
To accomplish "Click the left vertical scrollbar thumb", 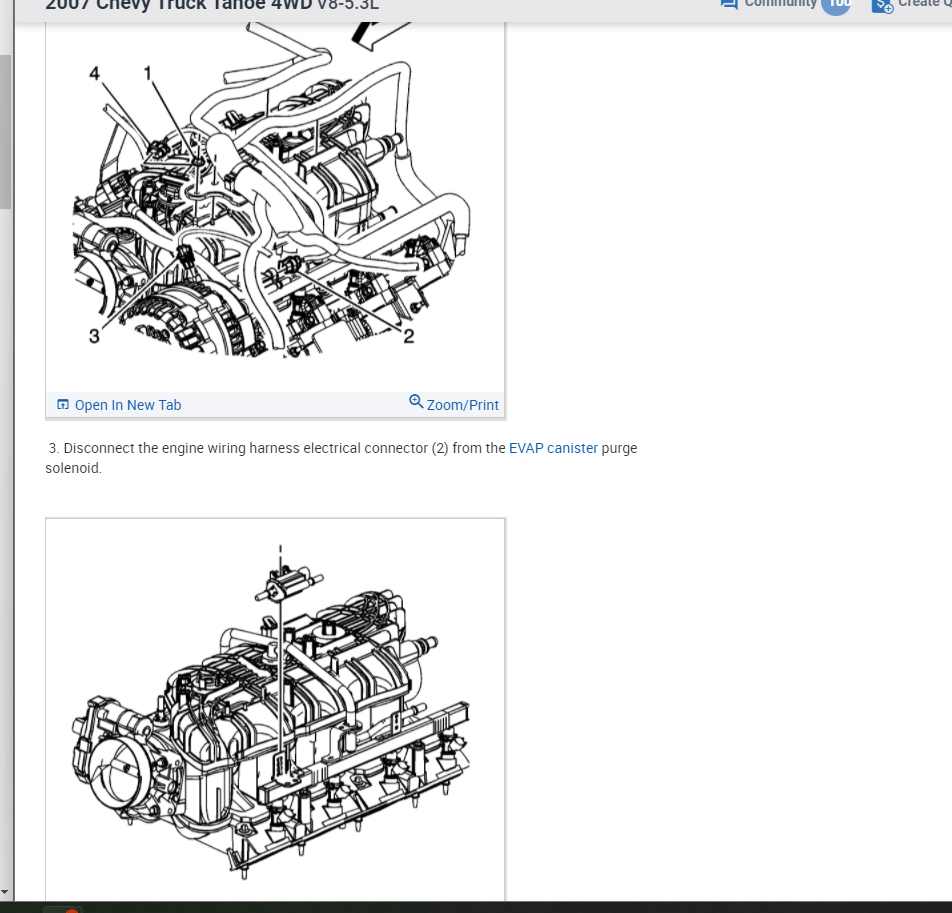I will [5, 132].
